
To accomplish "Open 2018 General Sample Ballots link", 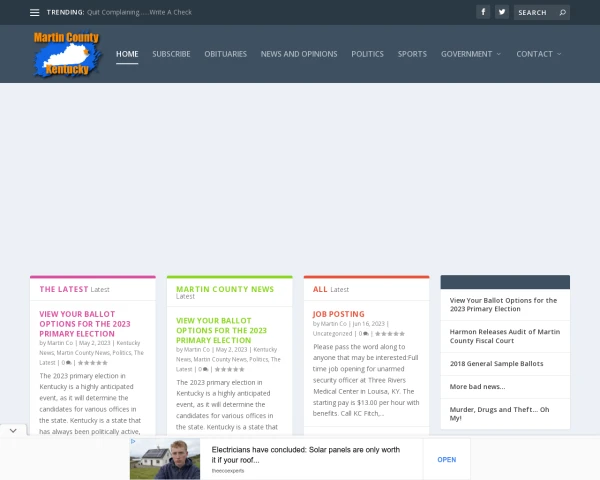I will pos(496,364).
